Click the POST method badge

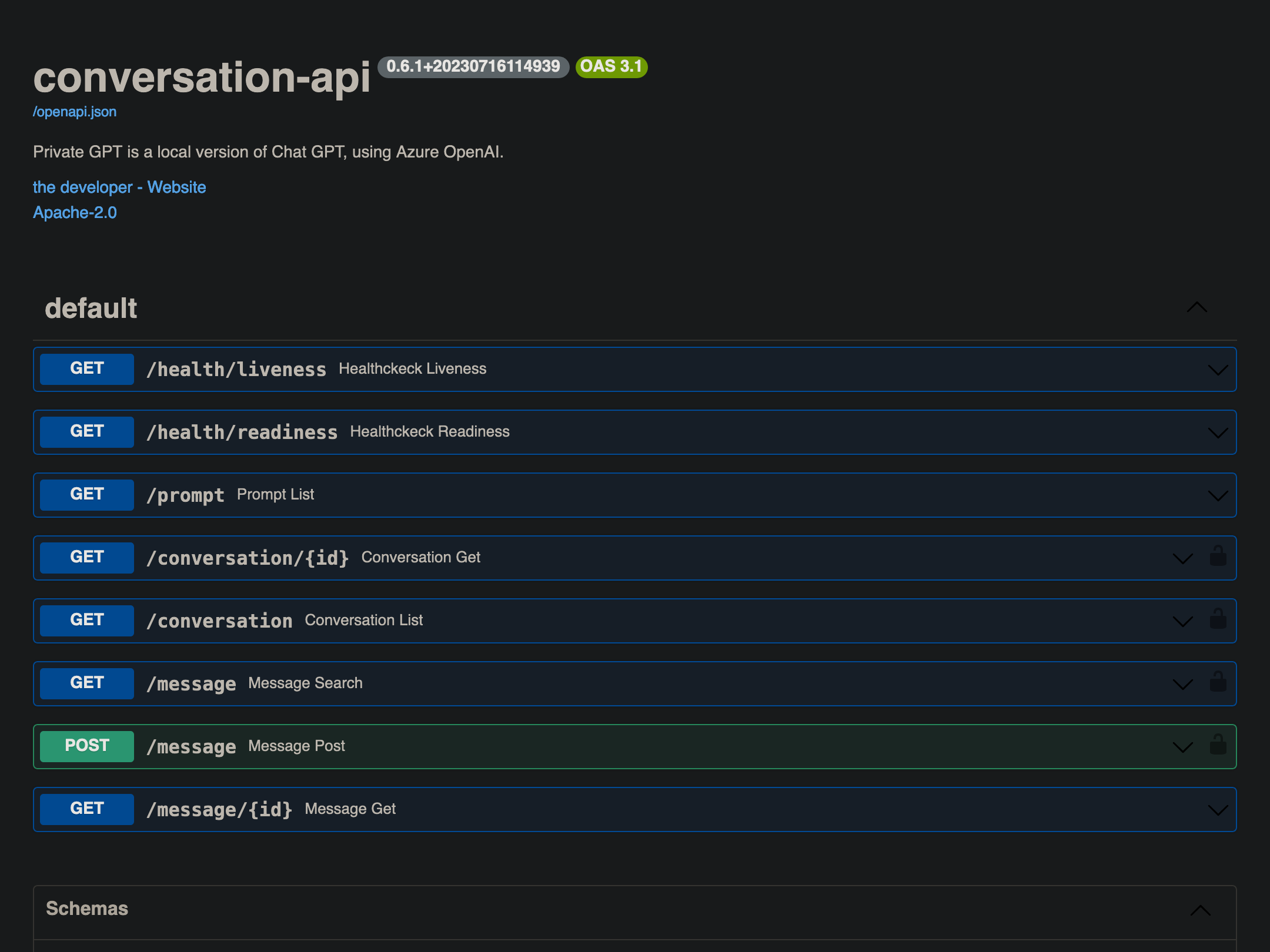(87, 746)
